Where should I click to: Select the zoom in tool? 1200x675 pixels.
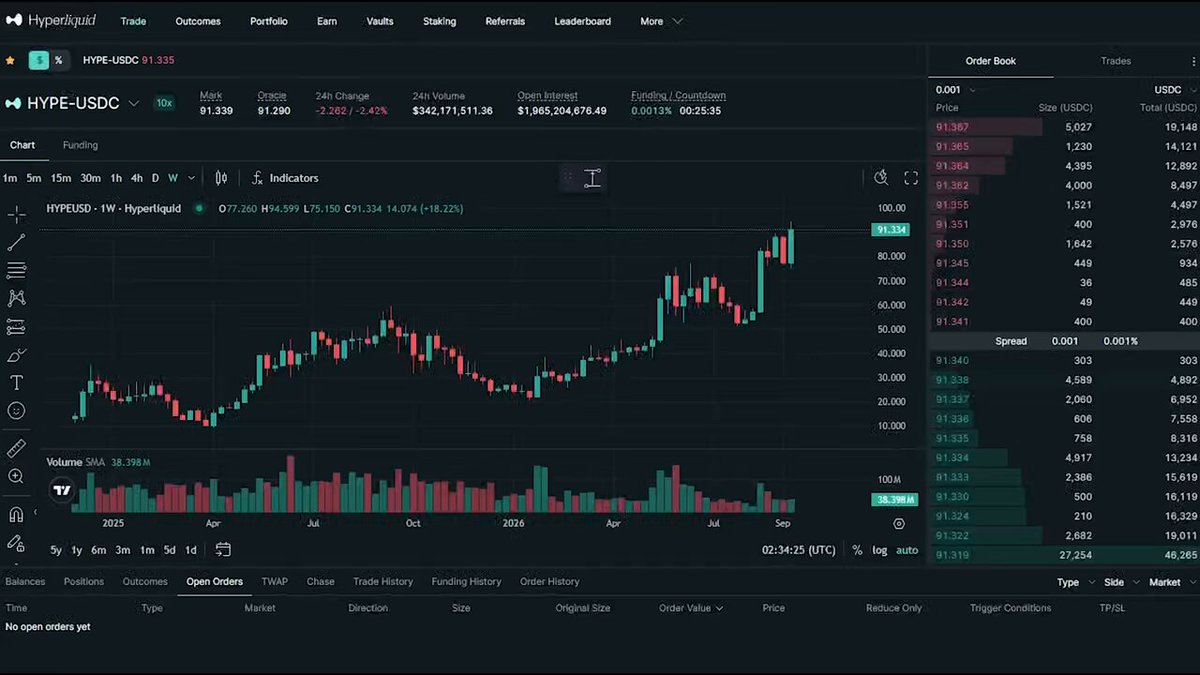click(x=17, y=476)
